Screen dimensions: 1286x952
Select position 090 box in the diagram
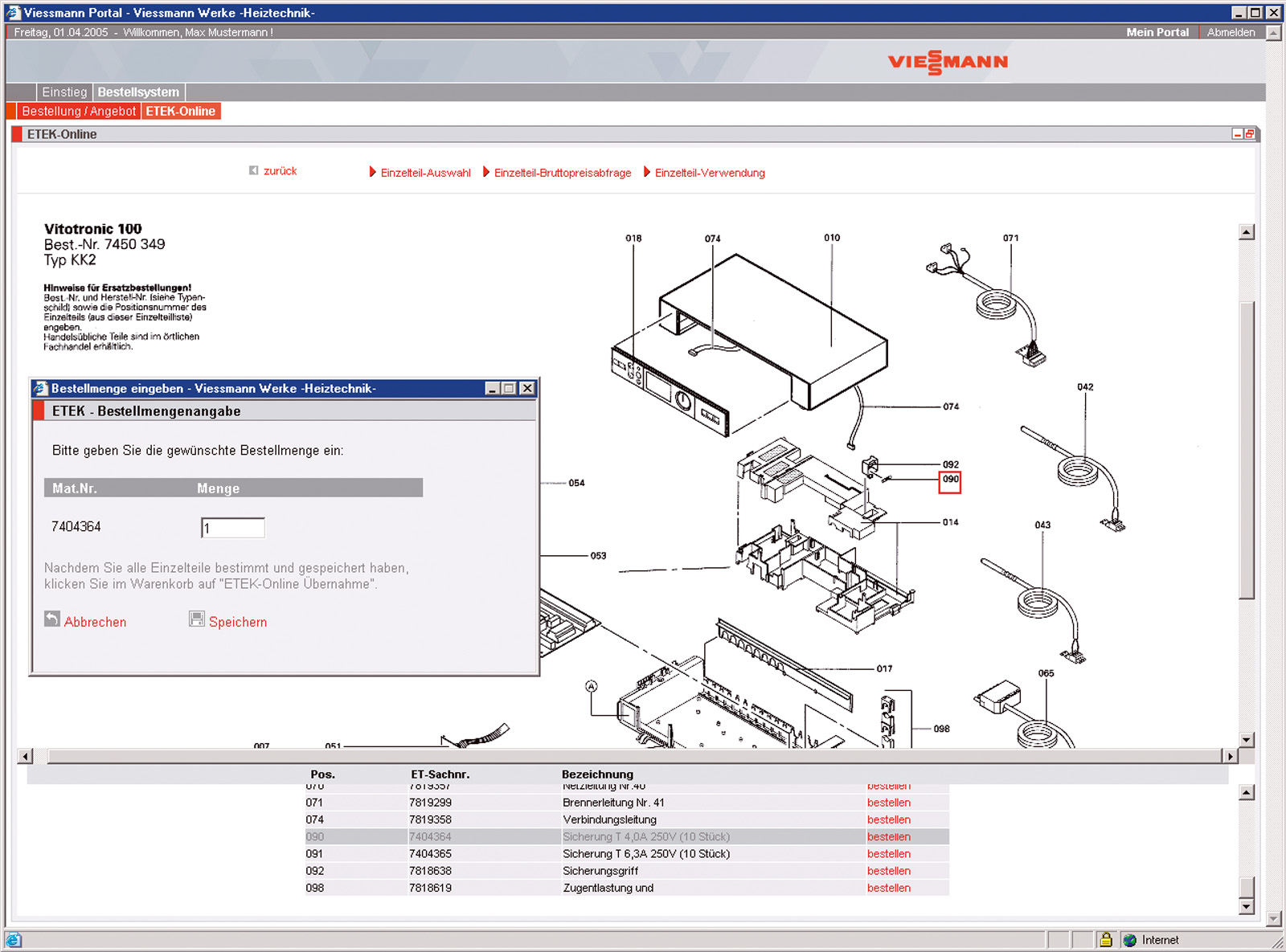click(950, 482)
